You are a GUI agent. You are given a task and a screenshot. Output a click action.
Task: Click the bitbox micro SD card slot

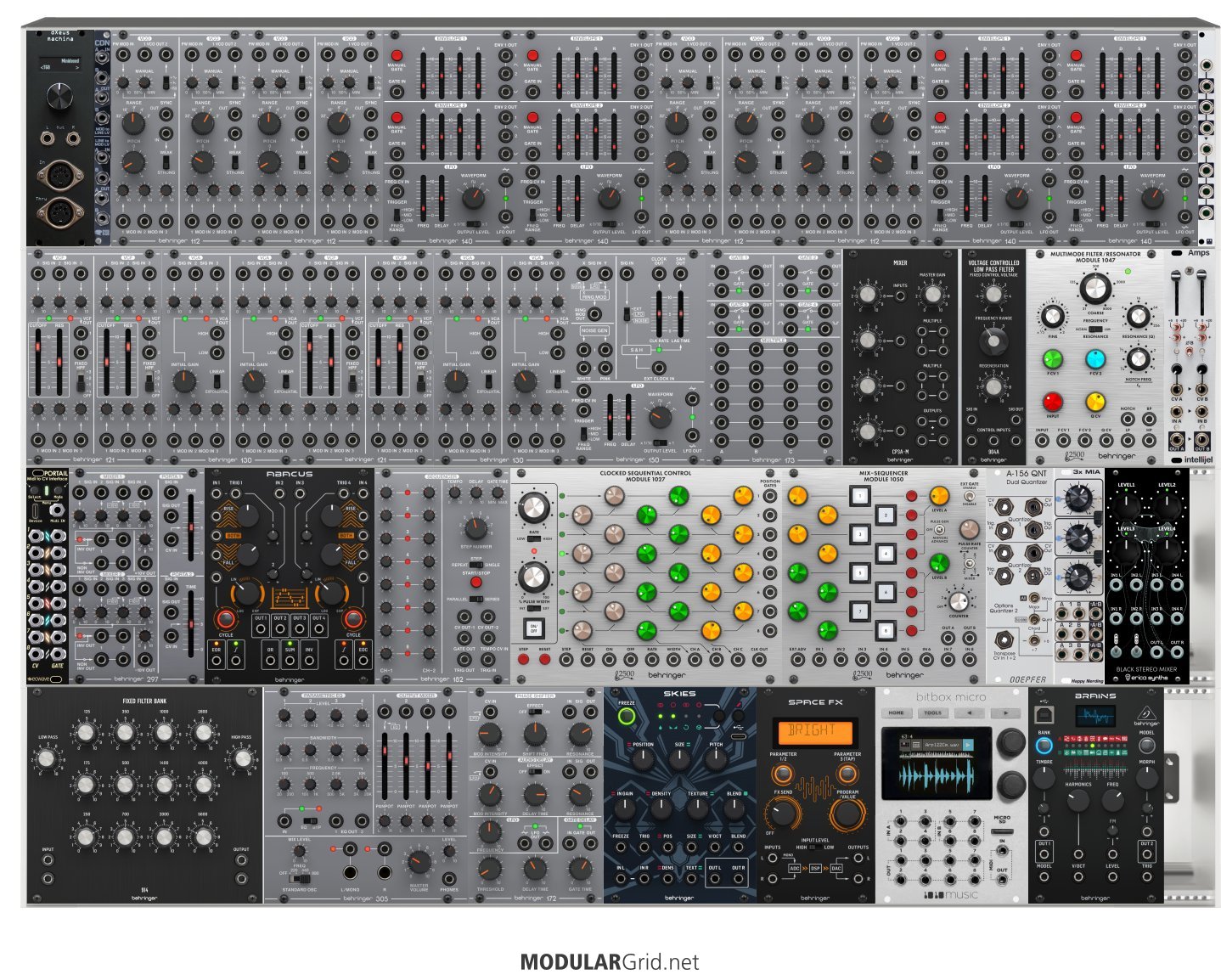pos(1002,831)
